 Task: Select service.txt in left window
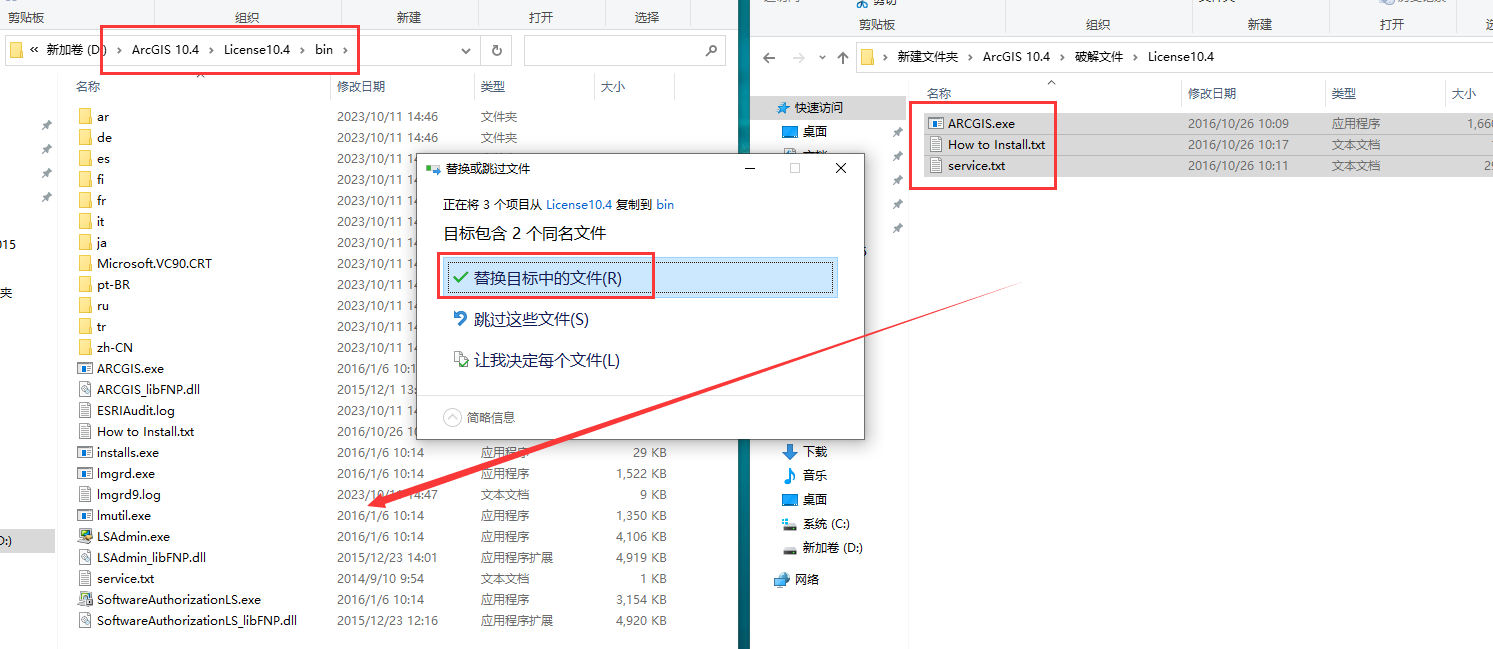125,579
